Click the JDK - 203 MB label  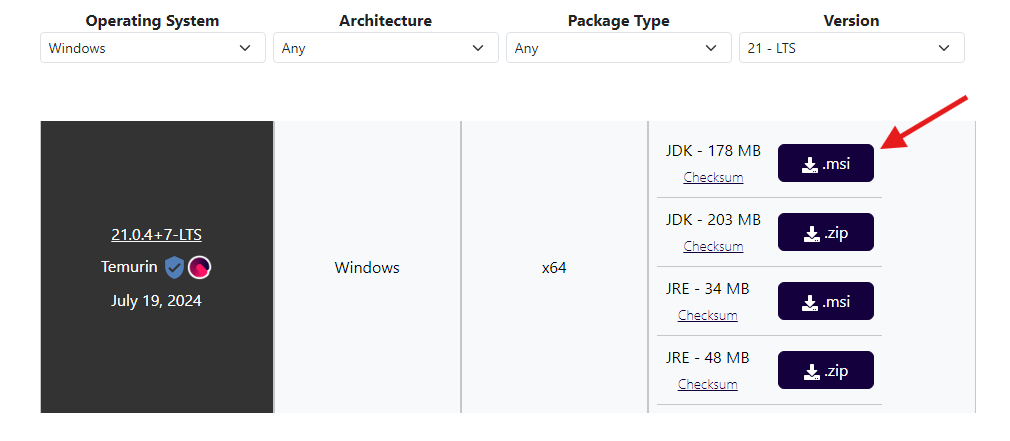click(x=713, y=220)
